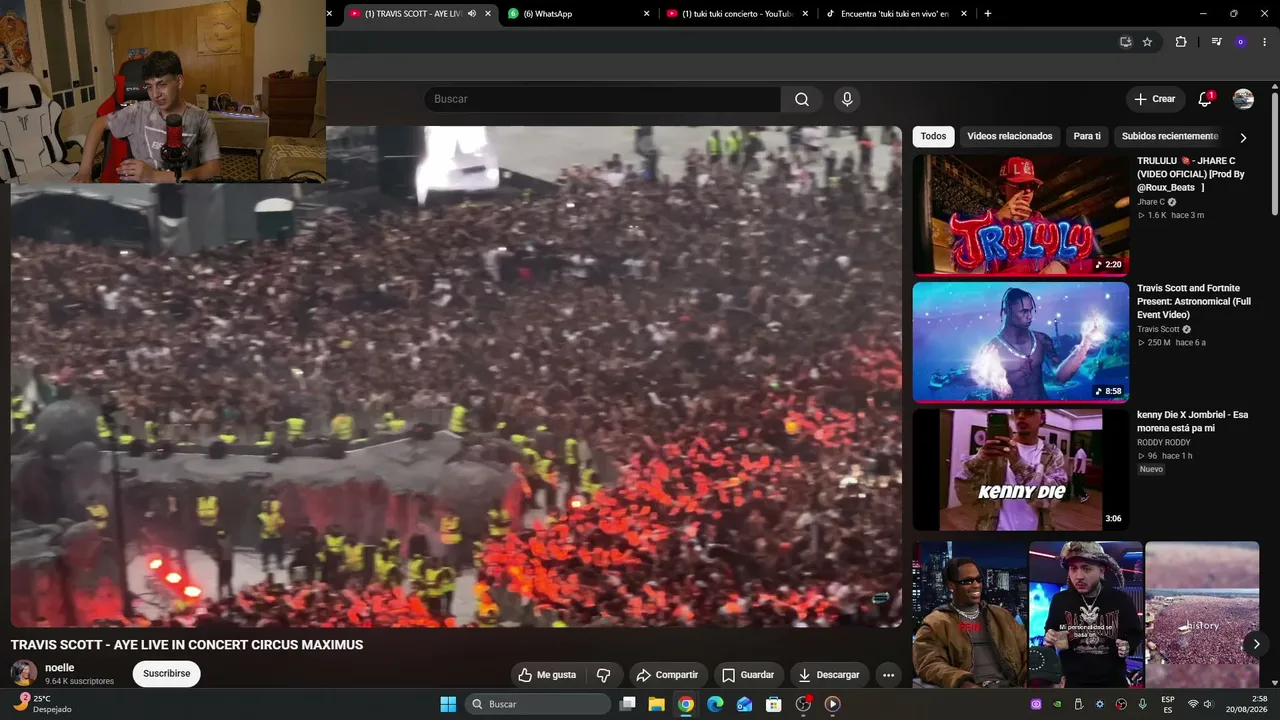Open the kenny Die X Jombriel video title
Viewport: 1280px width, 720px height.
point(1192,421)
